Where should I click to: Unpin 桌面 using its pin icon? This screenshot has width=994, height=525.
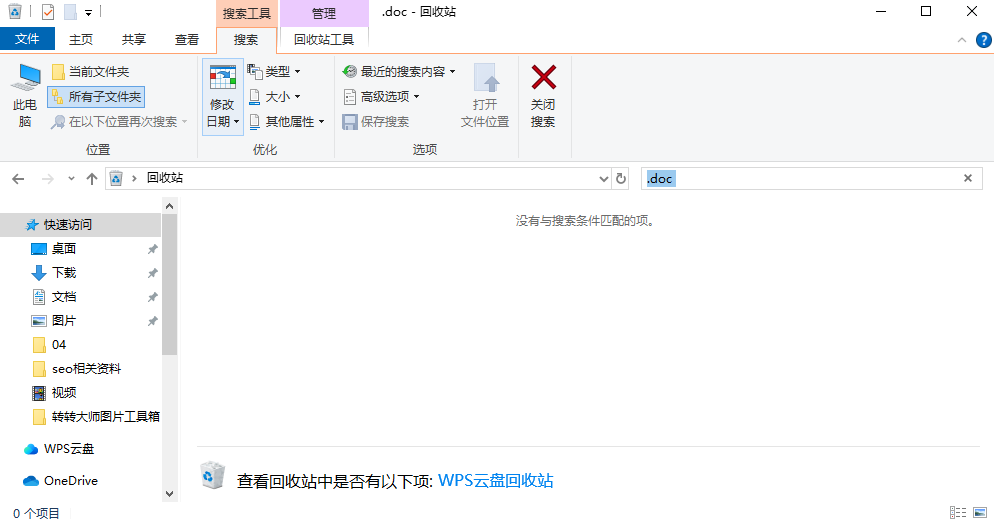point(153,249)
